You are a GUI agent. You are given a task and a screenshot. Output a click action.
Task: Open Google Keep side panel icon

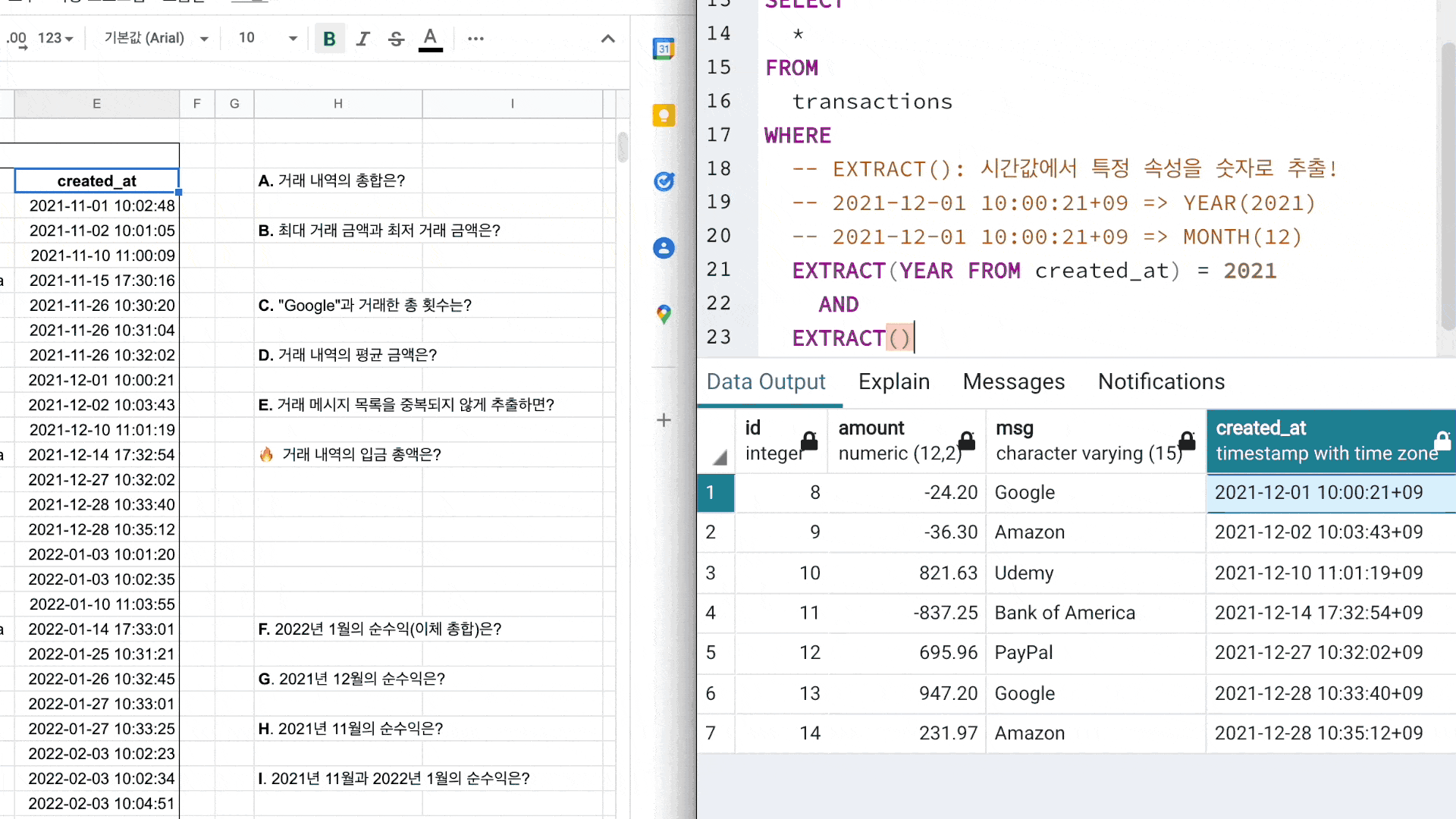pos(664,115)
